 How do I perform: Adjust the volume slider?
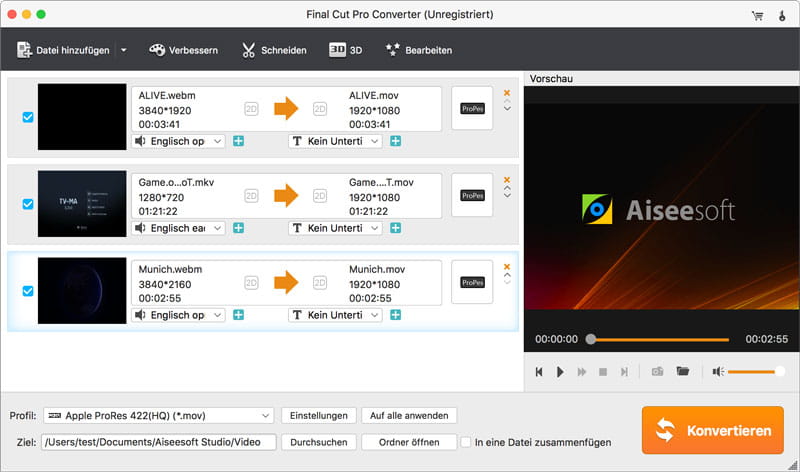click(756, 371)
